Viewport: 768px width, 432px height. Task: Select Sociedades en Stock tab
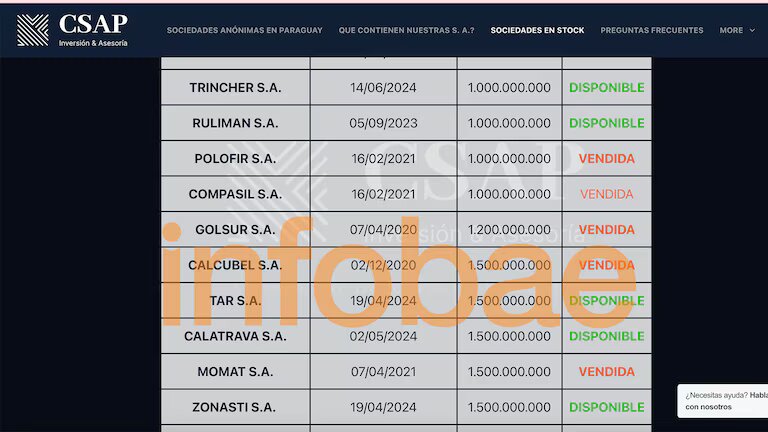[537, 30]
